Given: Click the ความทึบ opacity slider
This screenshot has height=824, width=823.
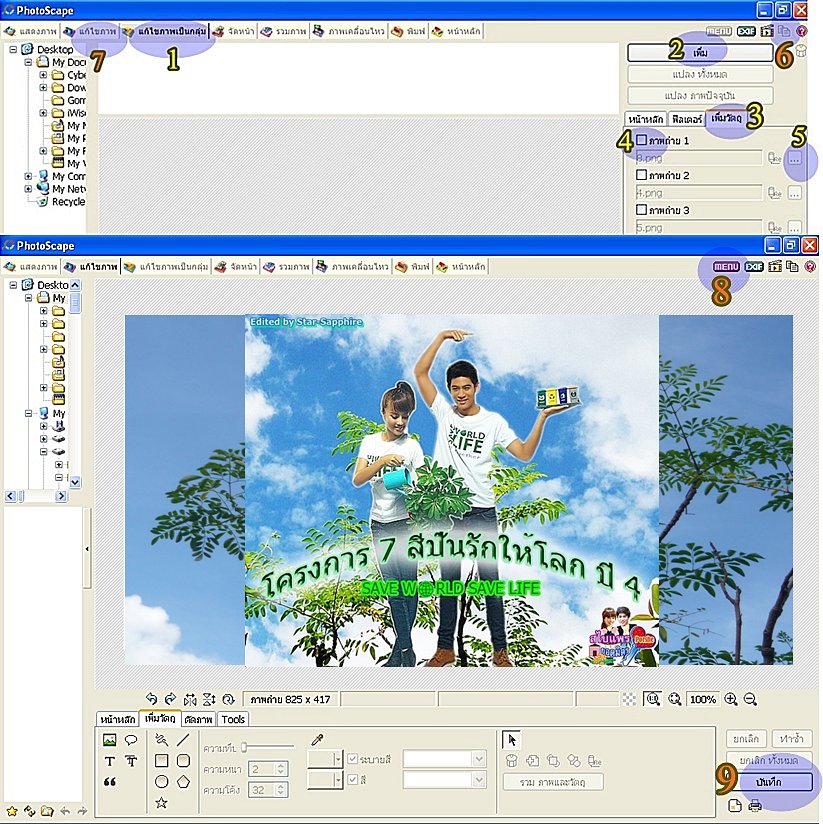Looking at the screenshot, I should tap(269, 747).
